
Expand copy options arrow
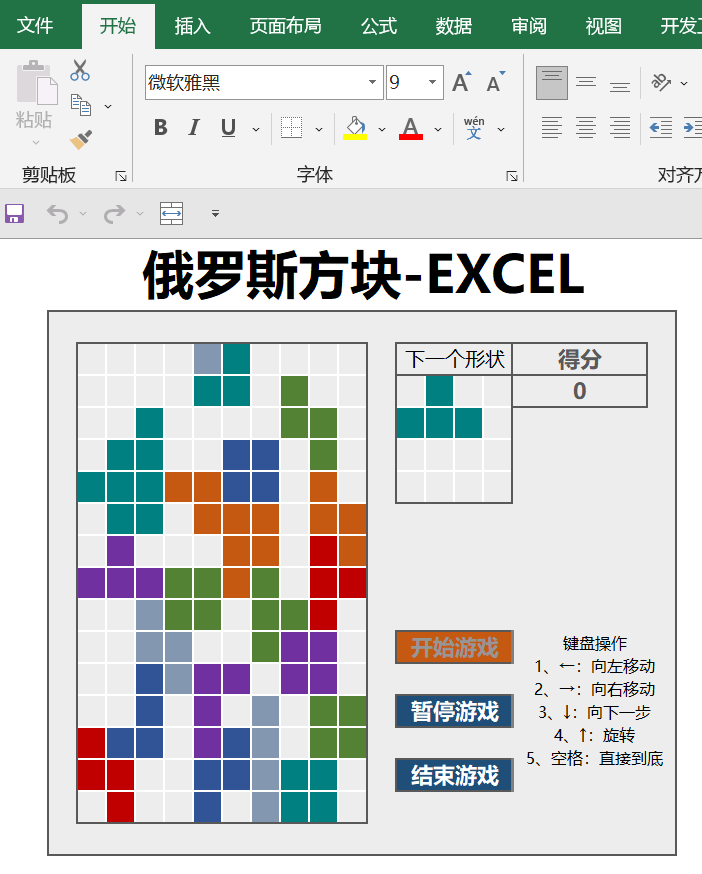108,106
